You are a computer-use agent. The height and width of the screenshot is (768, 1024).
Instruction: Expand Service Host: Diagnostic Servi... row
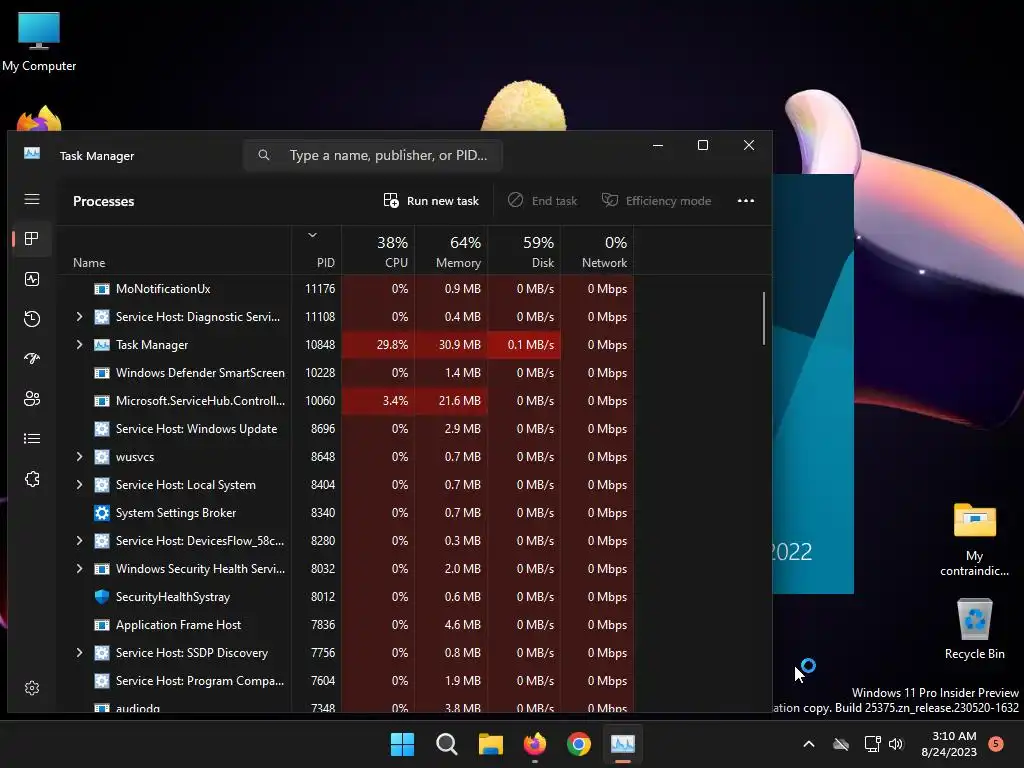pyautogui.click(x=79, y=317)
